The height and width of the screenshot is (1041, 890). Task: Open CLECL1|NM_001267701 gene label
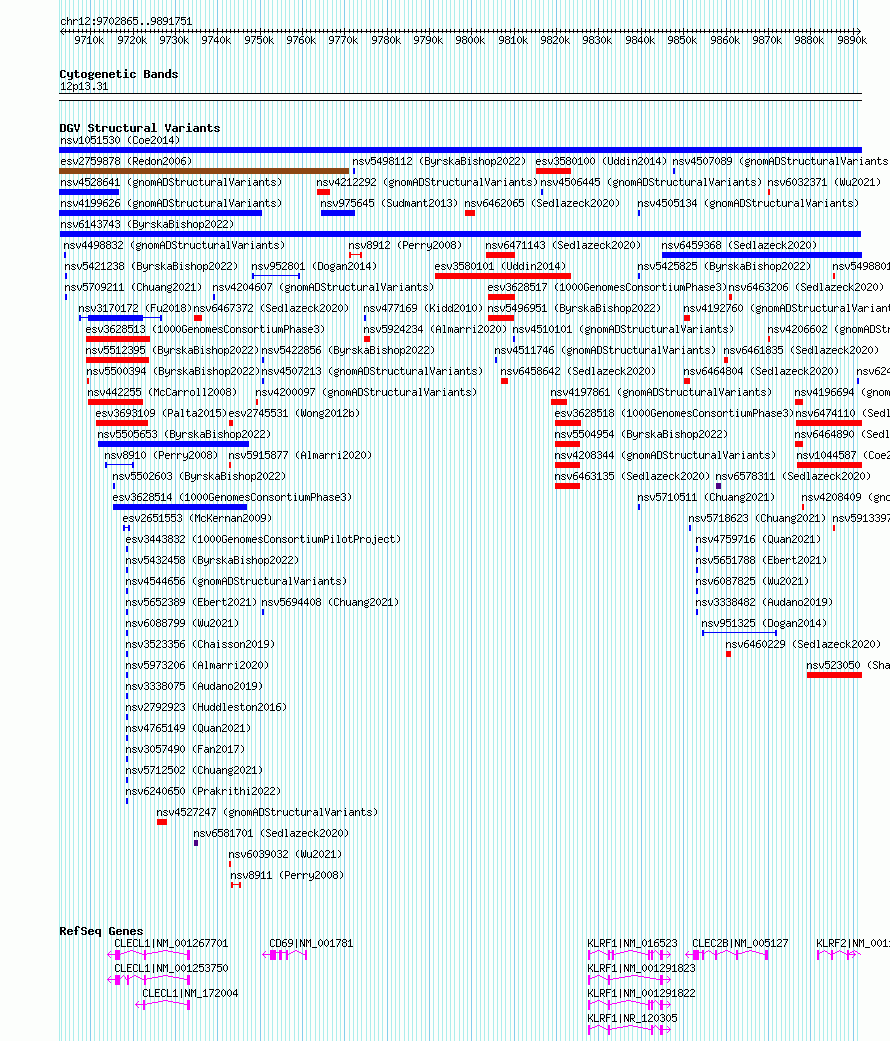point(171,943)
